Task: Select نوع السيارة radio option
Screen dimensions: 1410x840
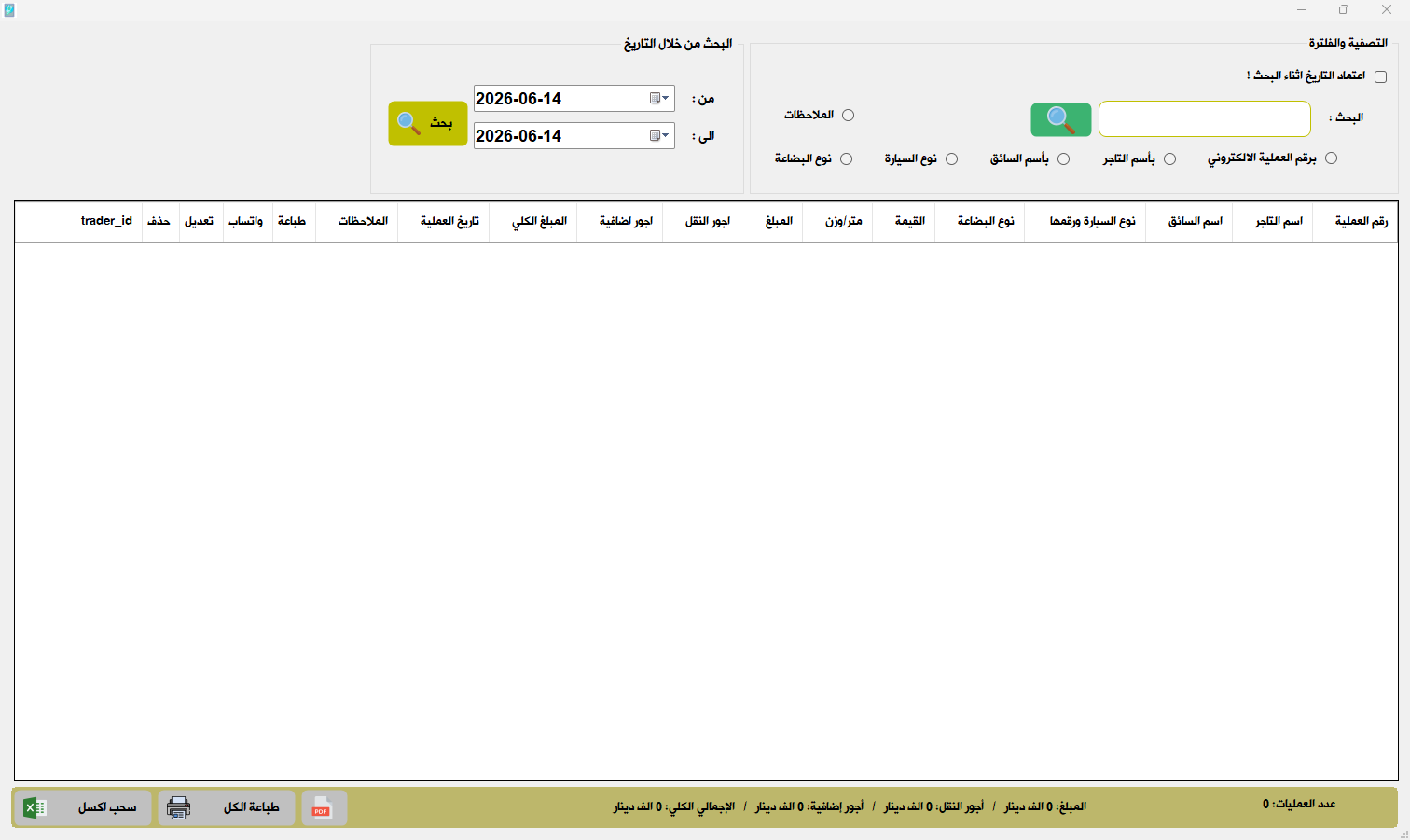Action: click(x=951, y=159)
